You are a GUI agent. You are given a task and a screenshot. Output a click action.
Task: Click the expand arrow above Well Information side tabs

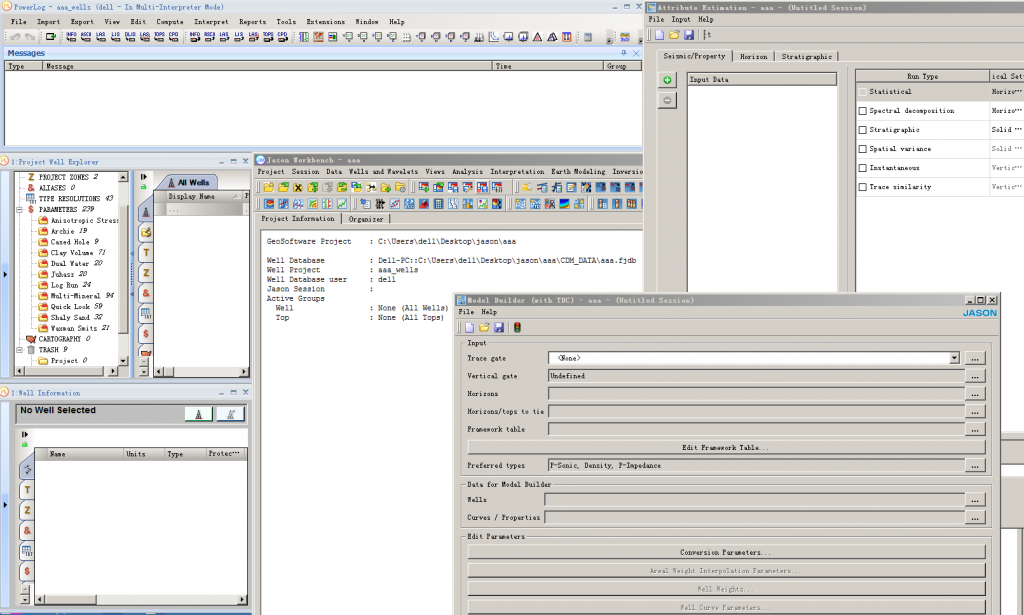point(25,434)
